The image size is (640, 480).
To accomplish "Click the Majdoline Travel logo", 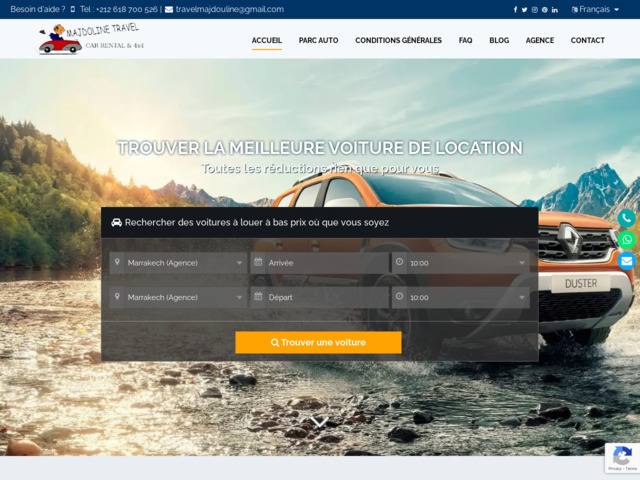I will [89, 39].
